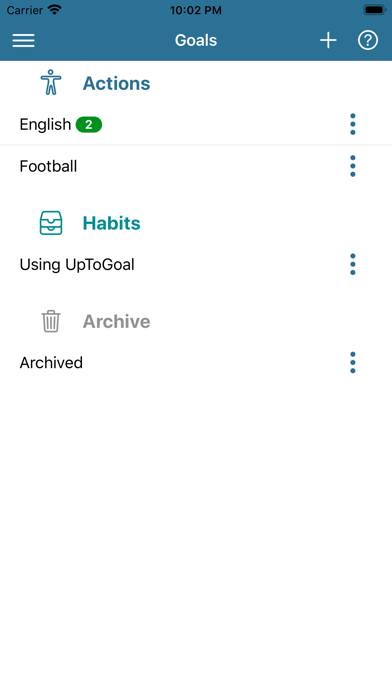Tap the Goals title in header
The height and width of the screenshot is (696, 392).
point(196,40)
